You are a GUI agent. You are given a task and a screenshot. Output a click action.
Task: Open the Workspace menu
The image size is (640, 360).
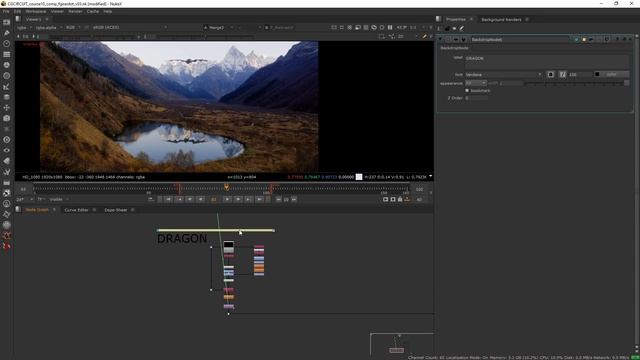tap(36, 11)
